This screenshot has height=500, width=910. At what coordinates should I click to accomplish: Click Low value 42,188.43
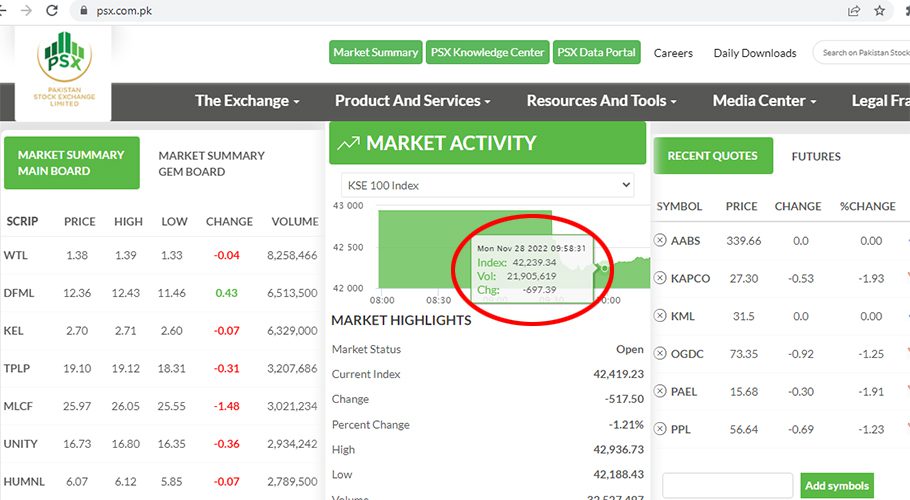click(x=618, y=474)
